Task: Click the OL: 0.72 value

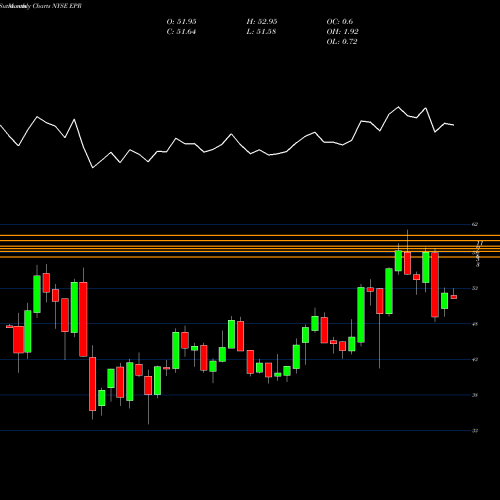Action: [342, 42]
